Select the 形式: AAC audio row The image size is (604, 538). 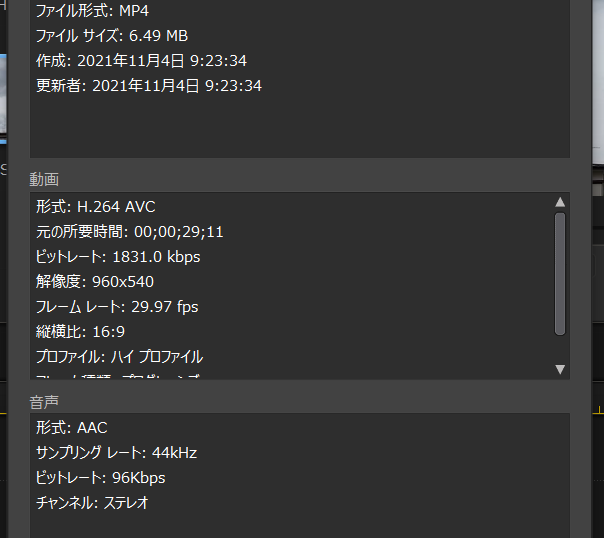(x=71, y=428)
